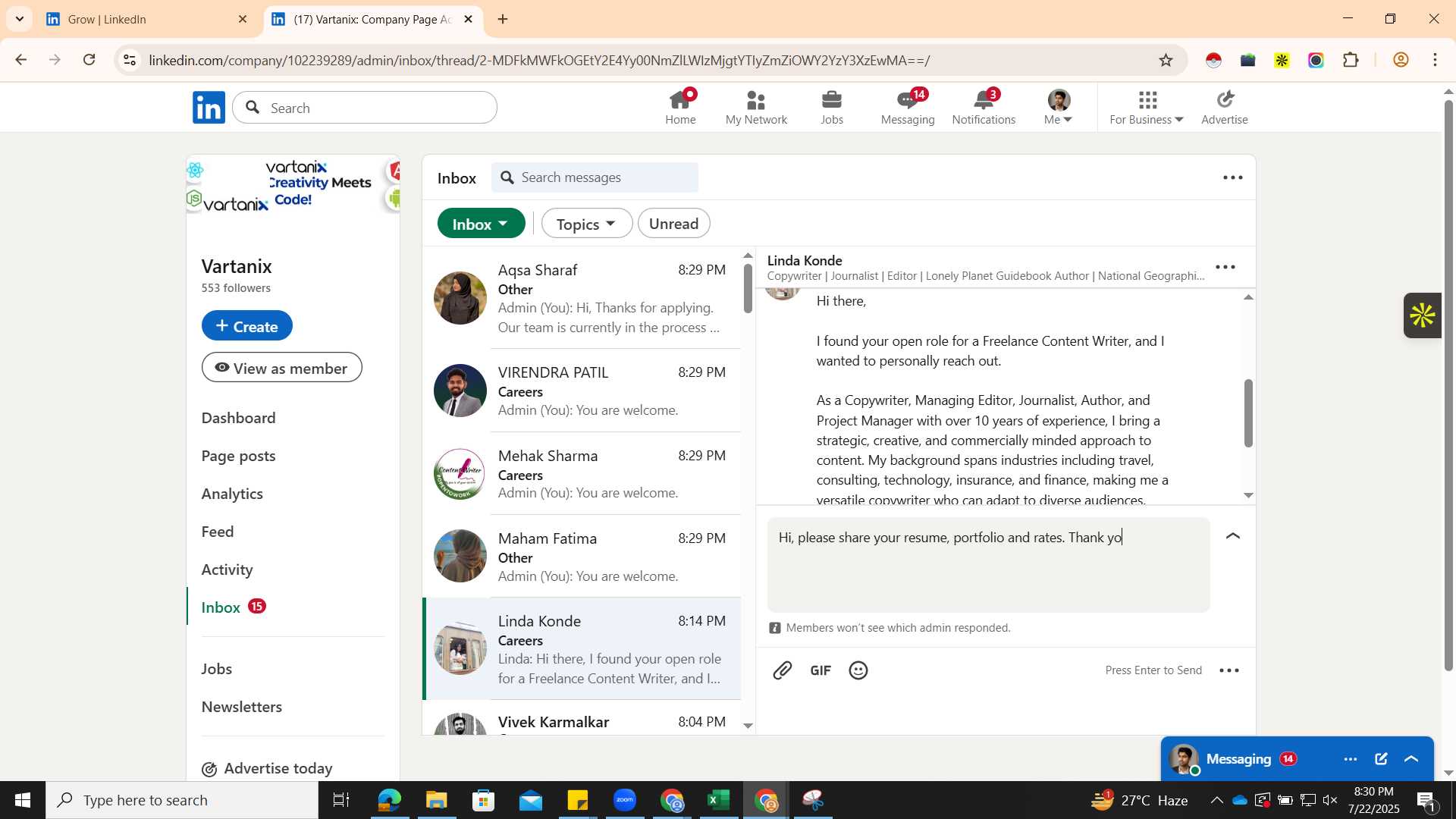Click Aqsa Sharaf profile photo
Image resolution: width=1456 pixels, height=819 pixels.
coord(460,298)
